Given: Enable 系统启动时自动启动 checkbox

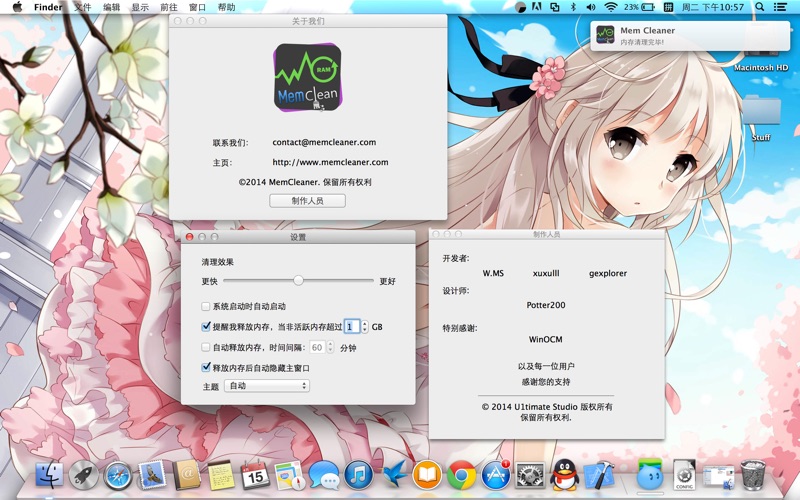Looking at the screenshot, I should pos(206,306).
